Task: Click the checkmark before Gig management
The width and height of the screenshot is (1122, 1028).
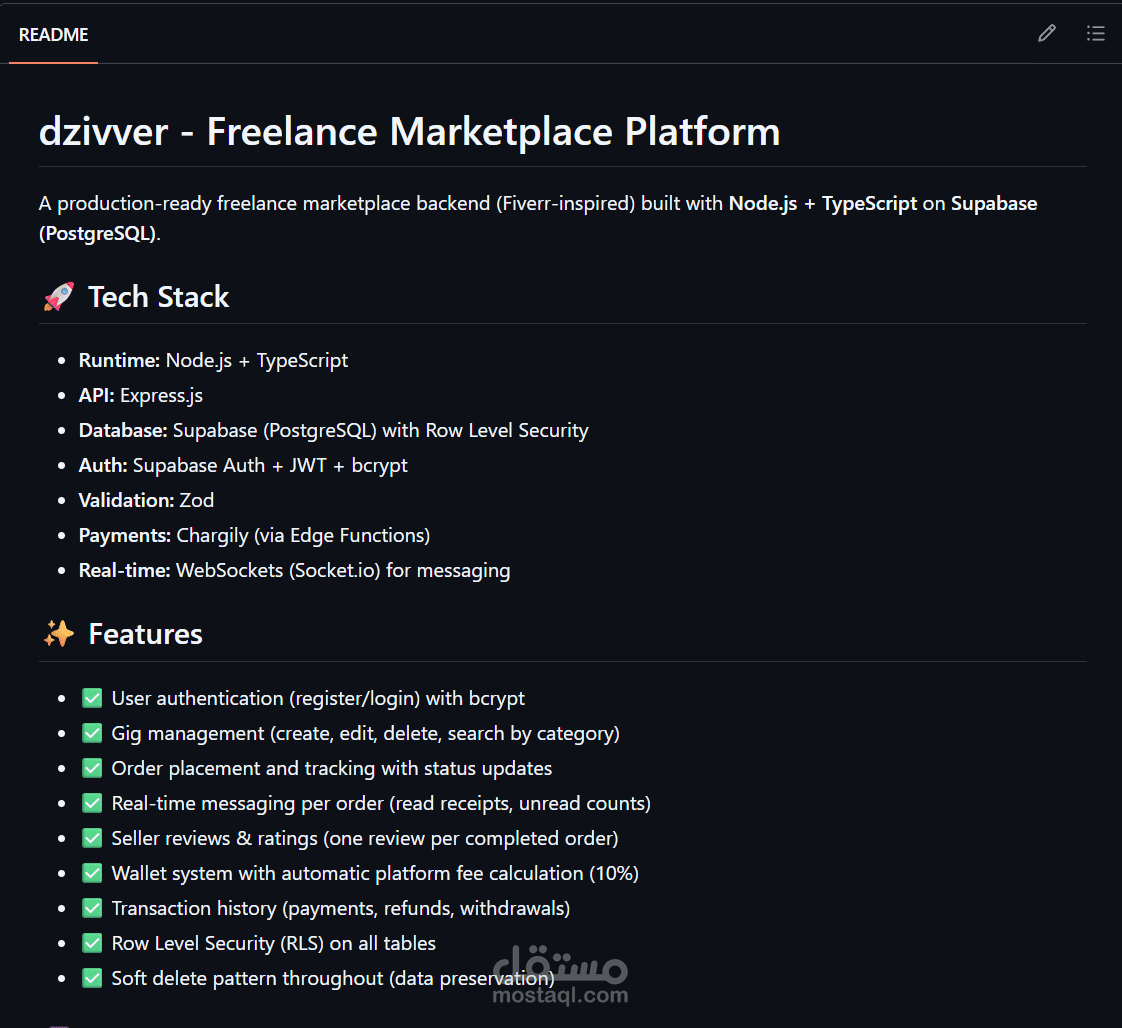Action: [92, 733]
